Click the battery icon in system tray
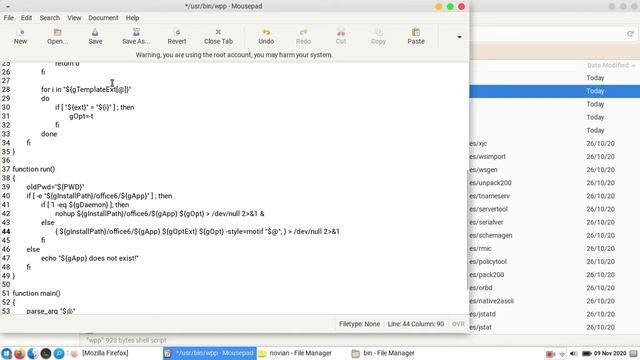Viewport: 640px width, 360px height. coord(587,353)
